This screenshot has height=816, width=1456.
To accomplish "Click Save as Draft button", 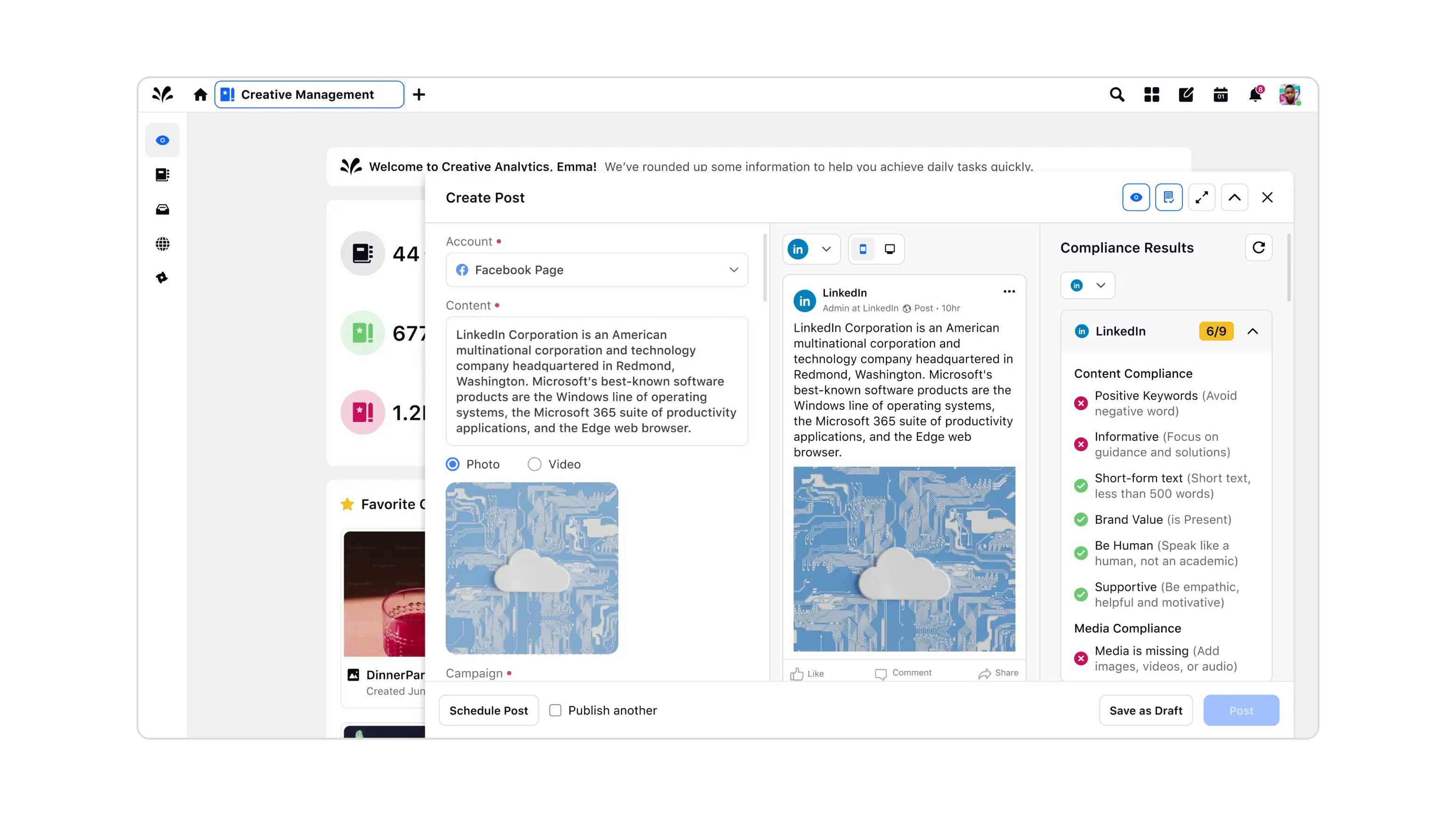I will point(1146,710).
